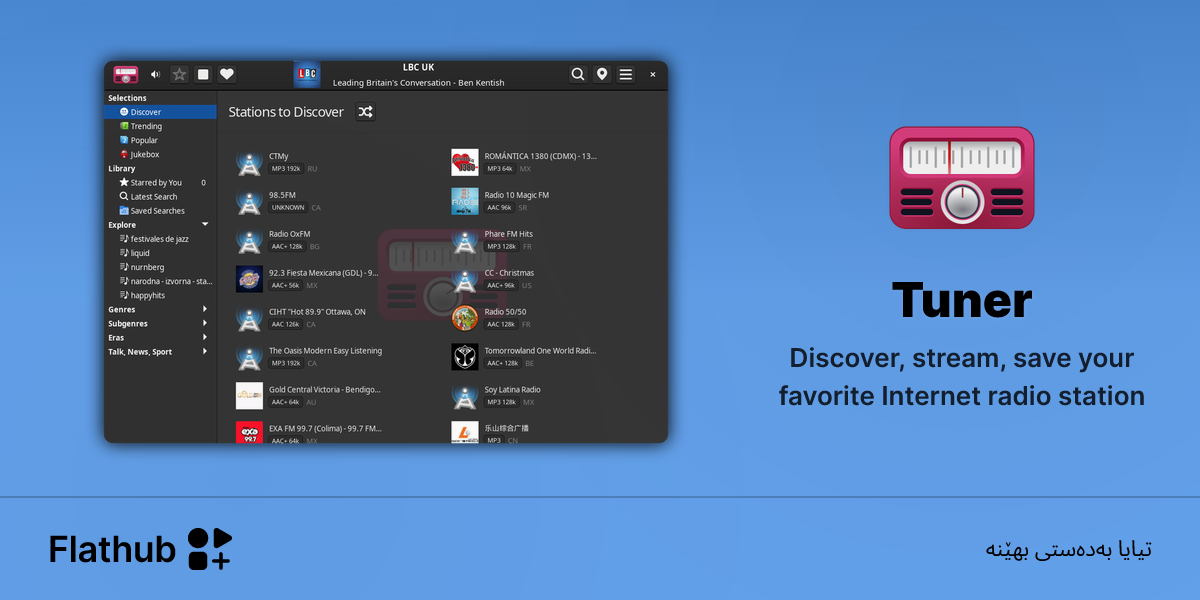Expand the Subgenres section
Screen dimensions: 1200x600
coord(205,323)
